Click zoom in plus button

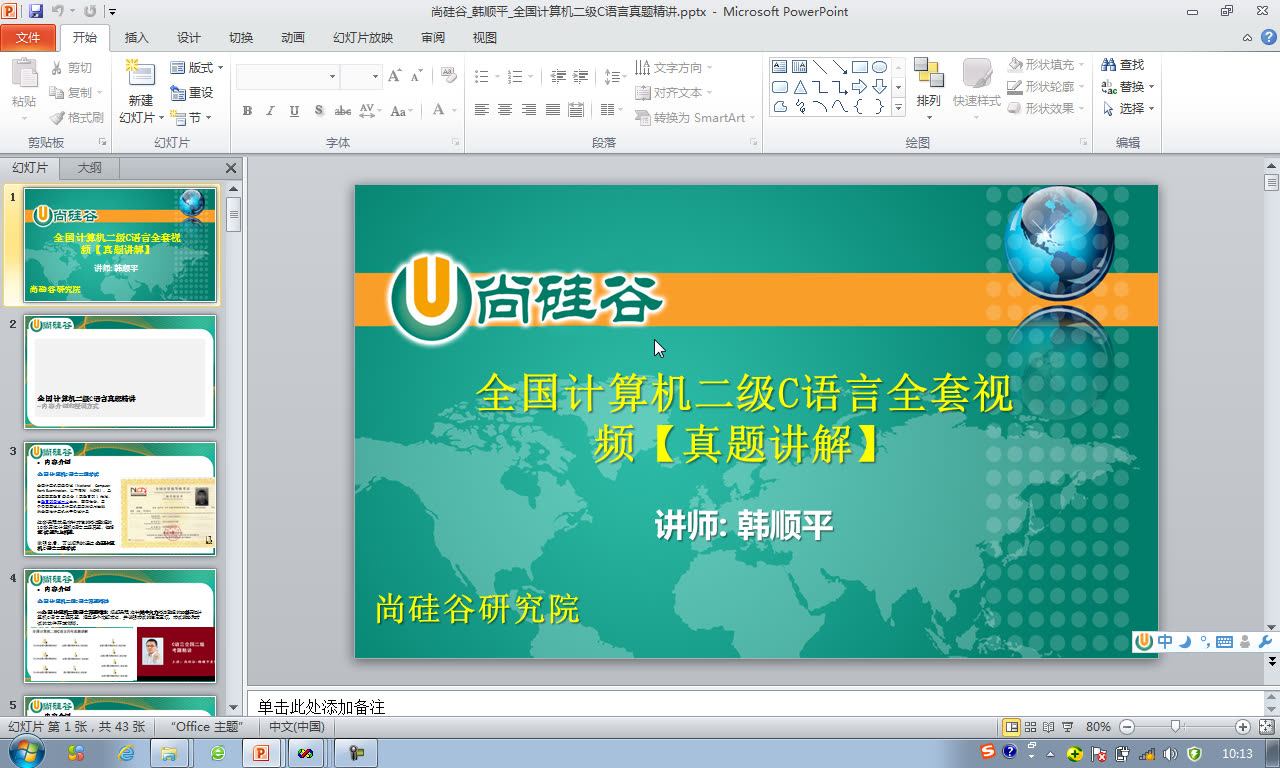[1243, 727]
